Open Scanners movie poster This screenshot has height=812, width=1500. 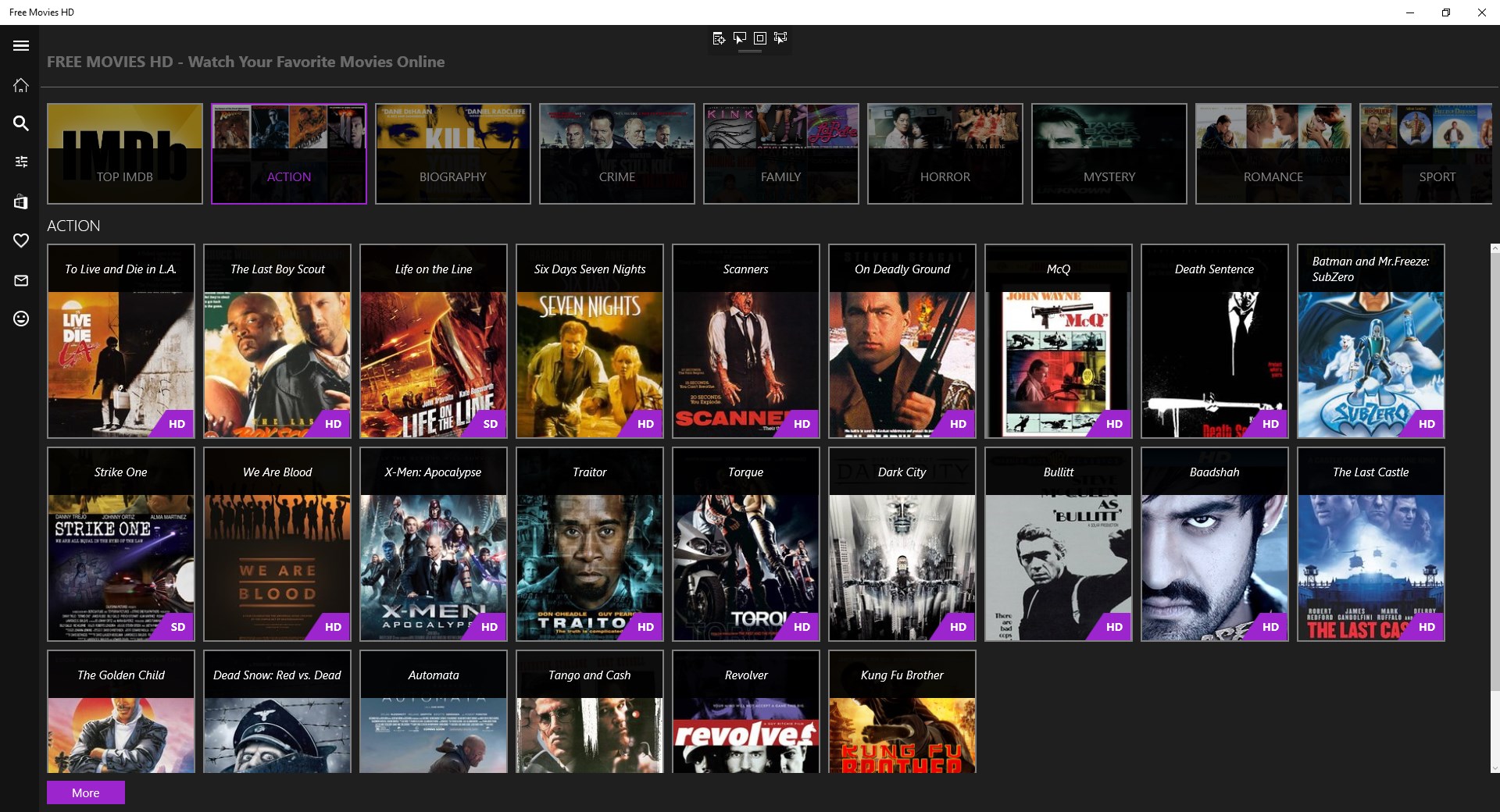coord(746,341)
